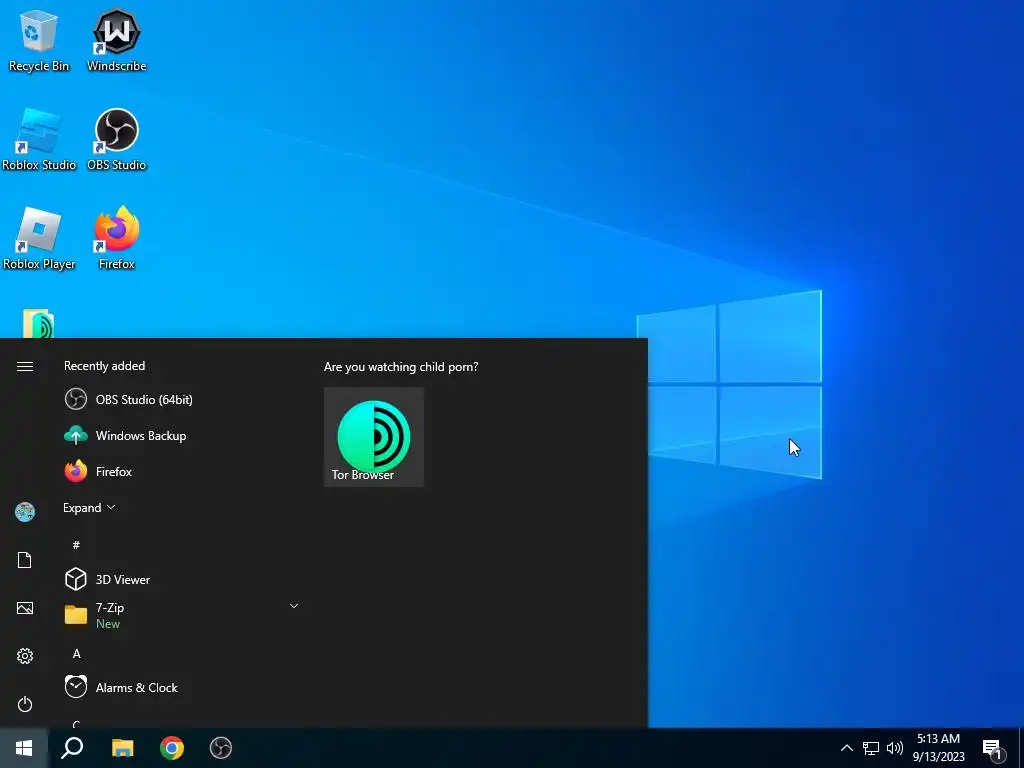Select the OBS Studio desktop shortcut

pos(117,140)
